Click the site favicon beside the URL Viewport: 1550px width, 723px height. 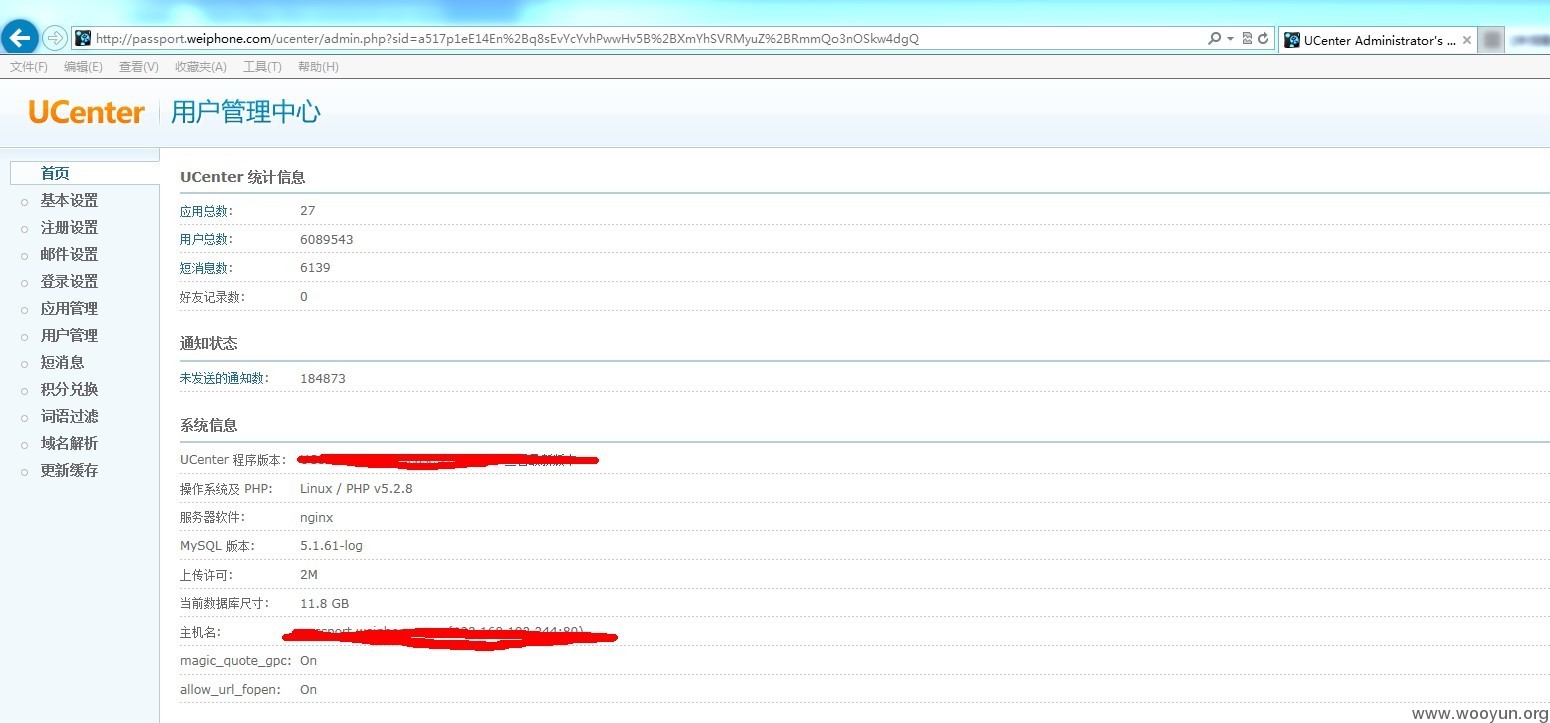[83, 39]
